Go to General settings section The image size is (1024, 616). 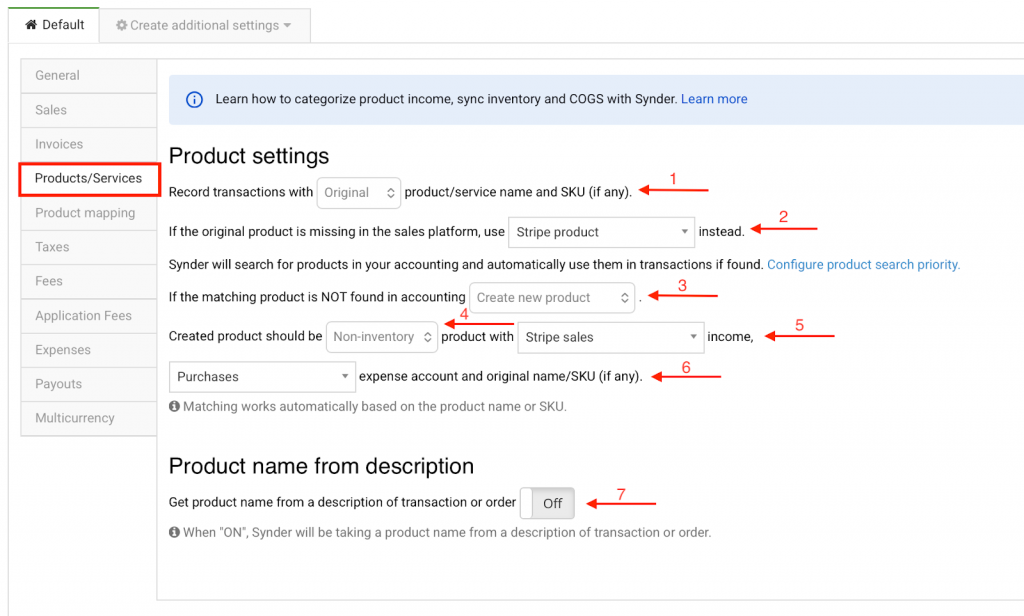(58, 76)
